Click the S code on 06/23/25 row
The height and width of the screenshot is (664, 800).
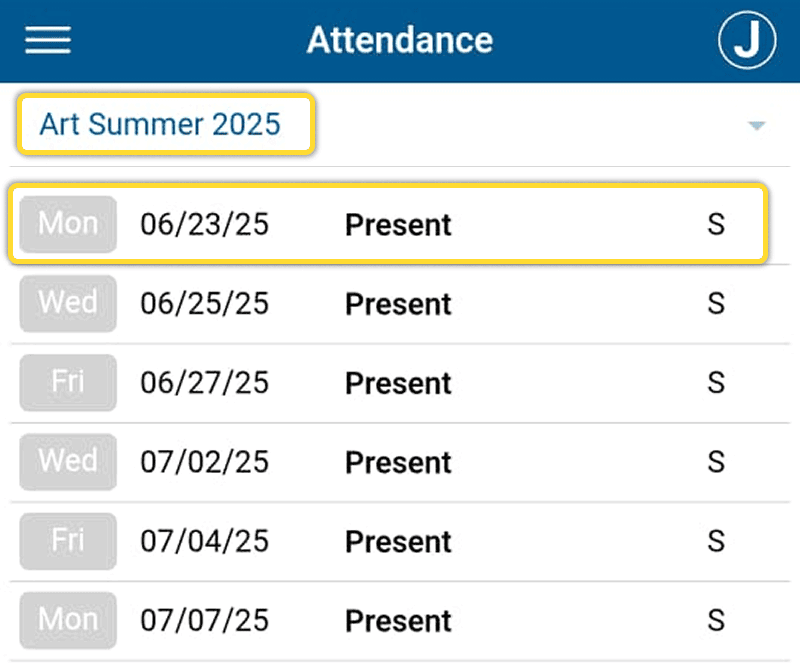tap(715, 224)
